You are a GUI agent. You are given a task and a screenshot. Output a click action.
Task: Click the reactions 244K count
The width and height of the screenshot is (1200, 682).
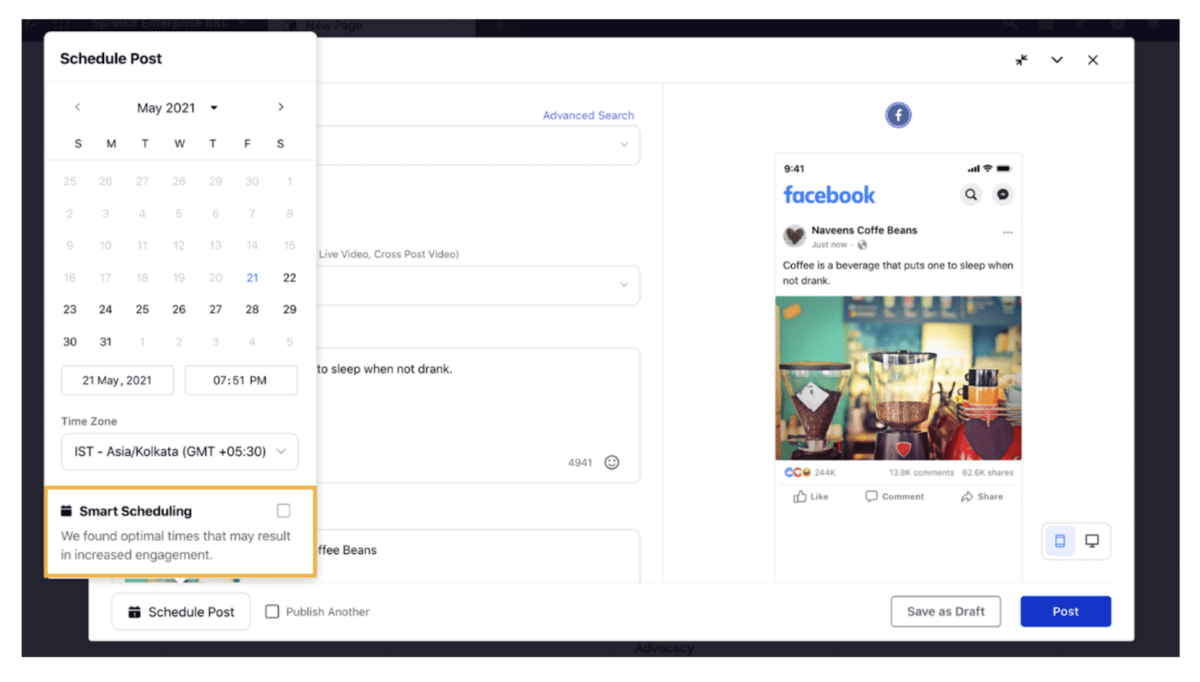point(810,472)
